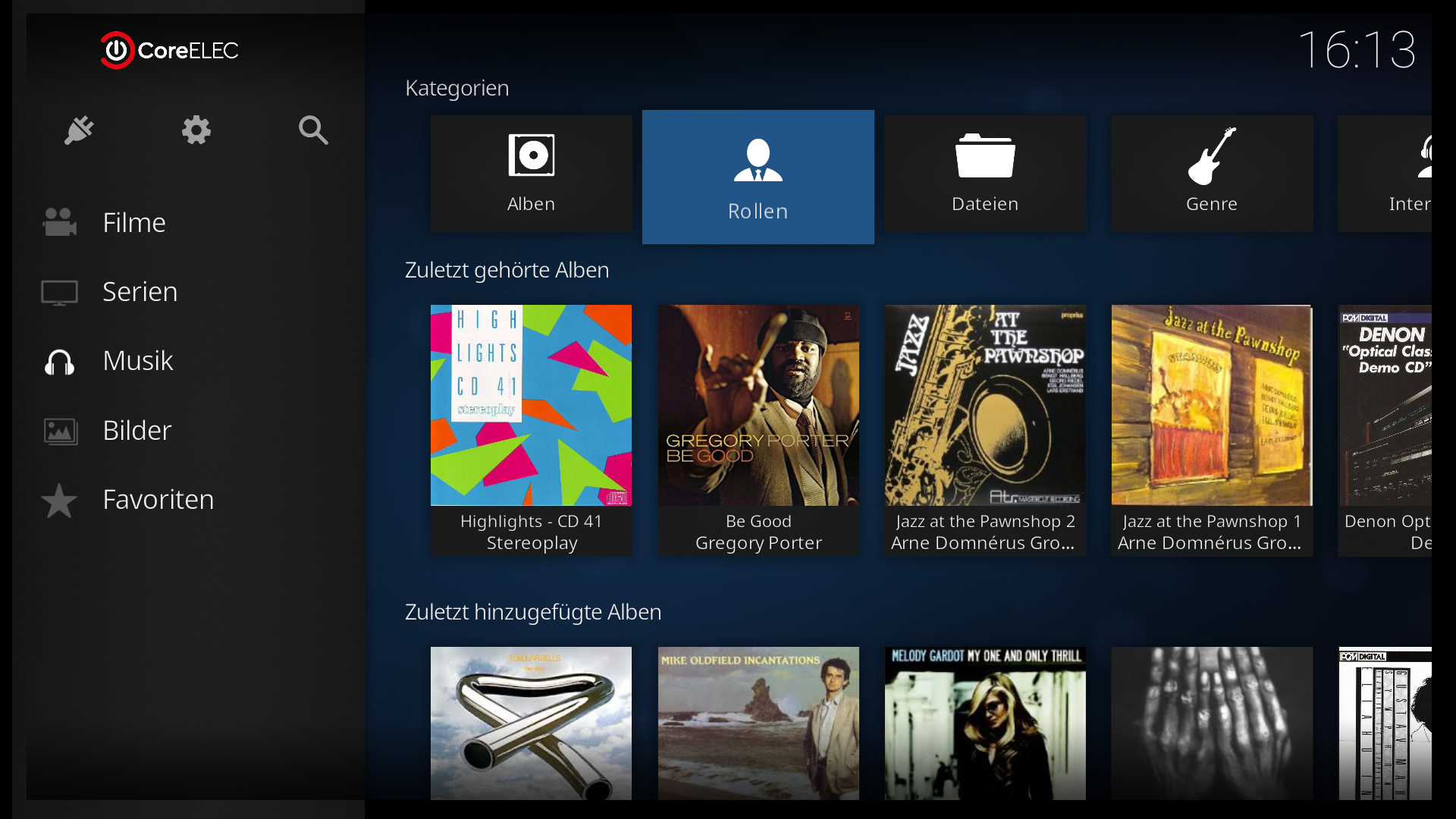Click the Filme camera icon

click(59, 222)
